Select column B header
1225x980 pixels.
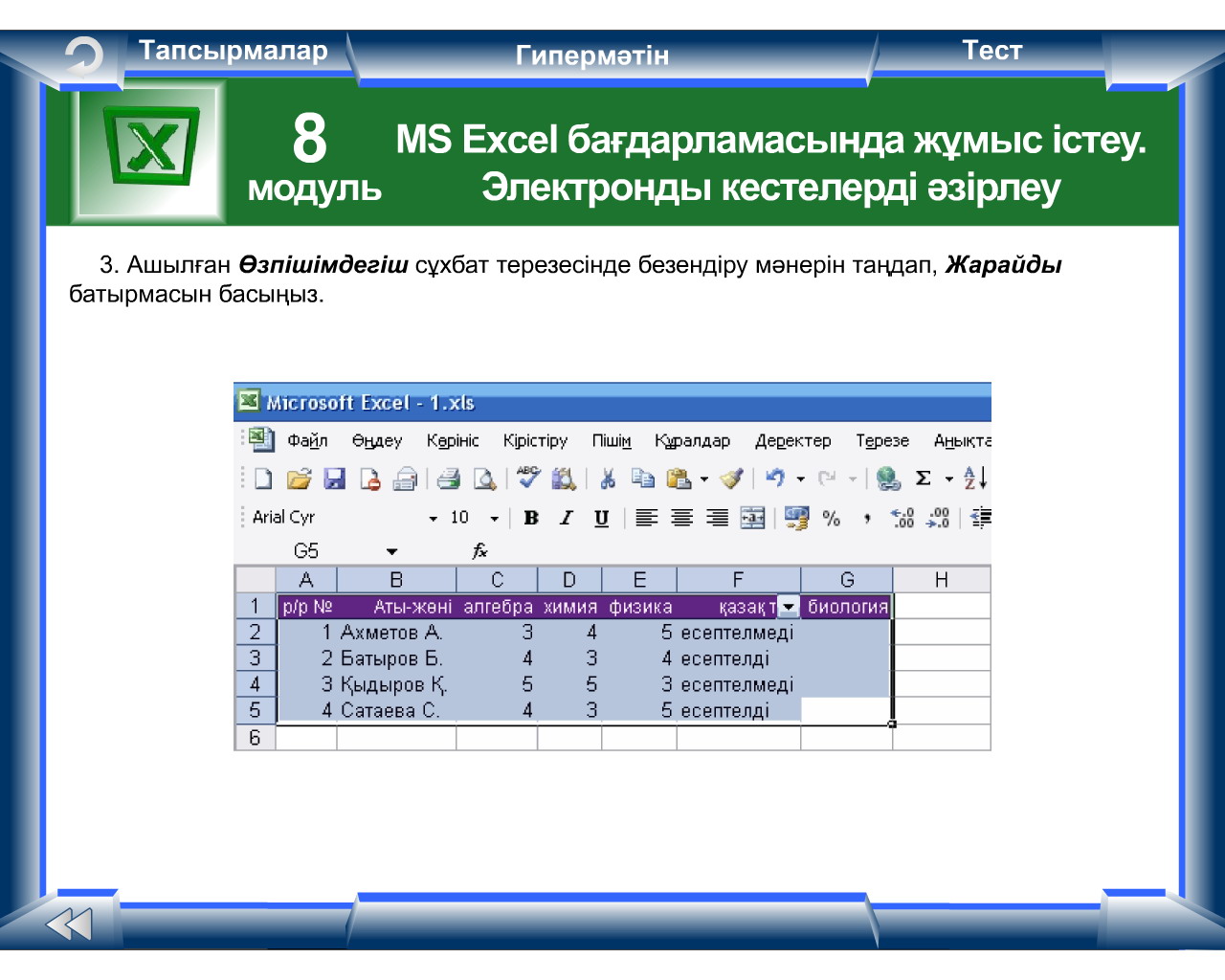coord(396,579)
